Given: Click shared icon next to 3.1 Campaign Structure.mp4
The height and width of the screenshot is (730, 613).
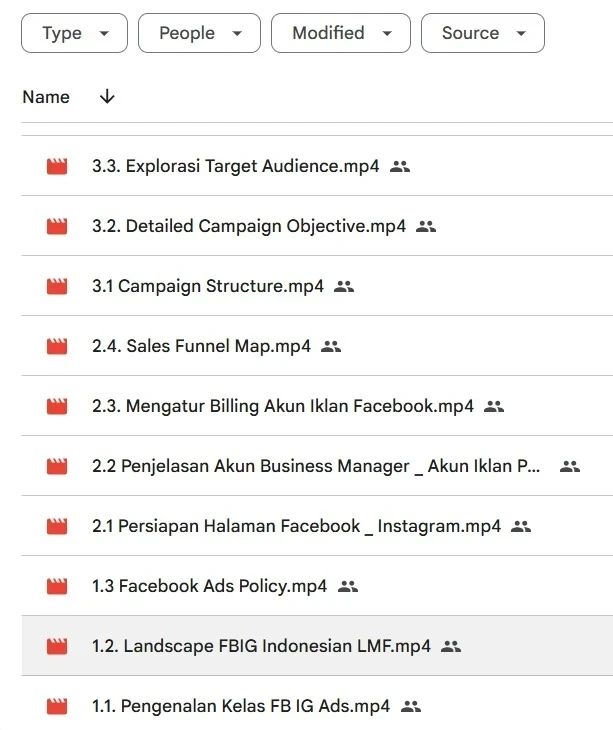Looking at the screenshot, I should pyautogui.click(x=344, y=287).
